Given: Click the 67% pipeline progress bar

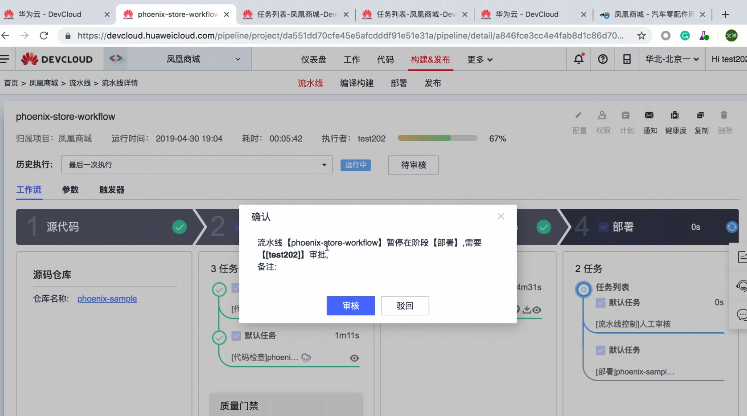Looking at the screenshot, I should pyautogui.click(x=437, y=138).
